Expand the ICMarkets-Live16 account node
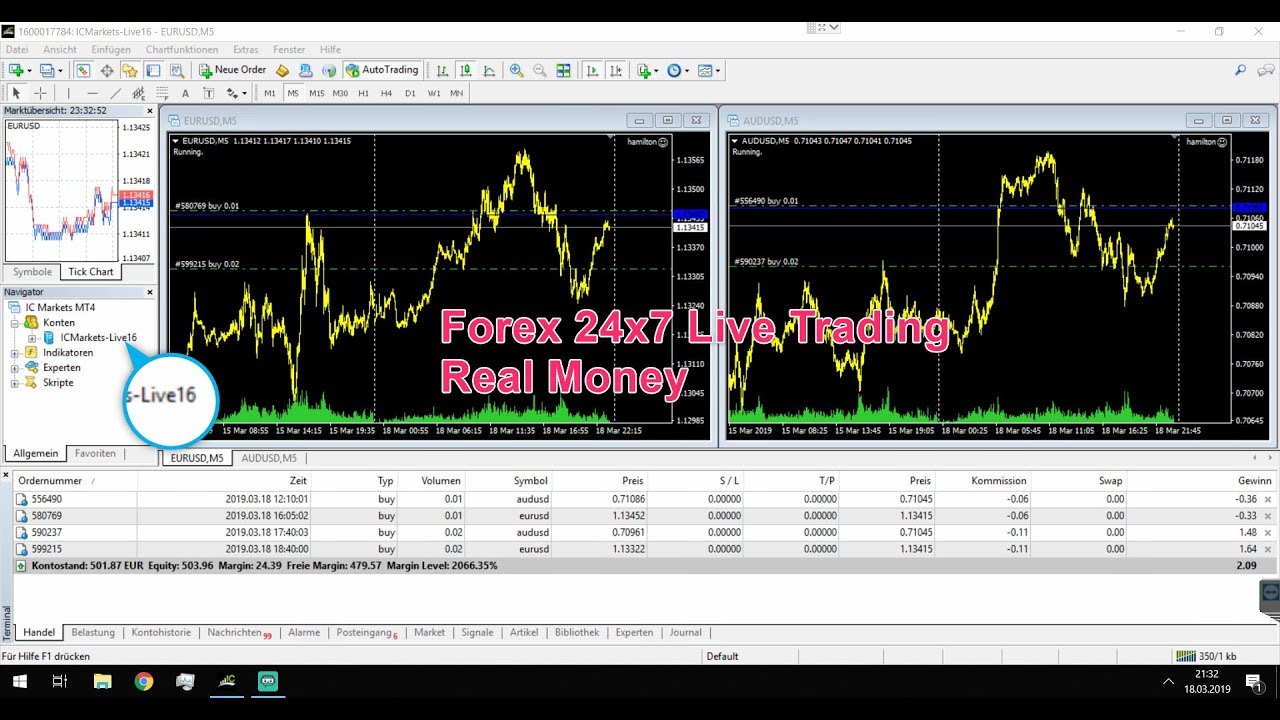1280x720 pixels. [33, 338]
